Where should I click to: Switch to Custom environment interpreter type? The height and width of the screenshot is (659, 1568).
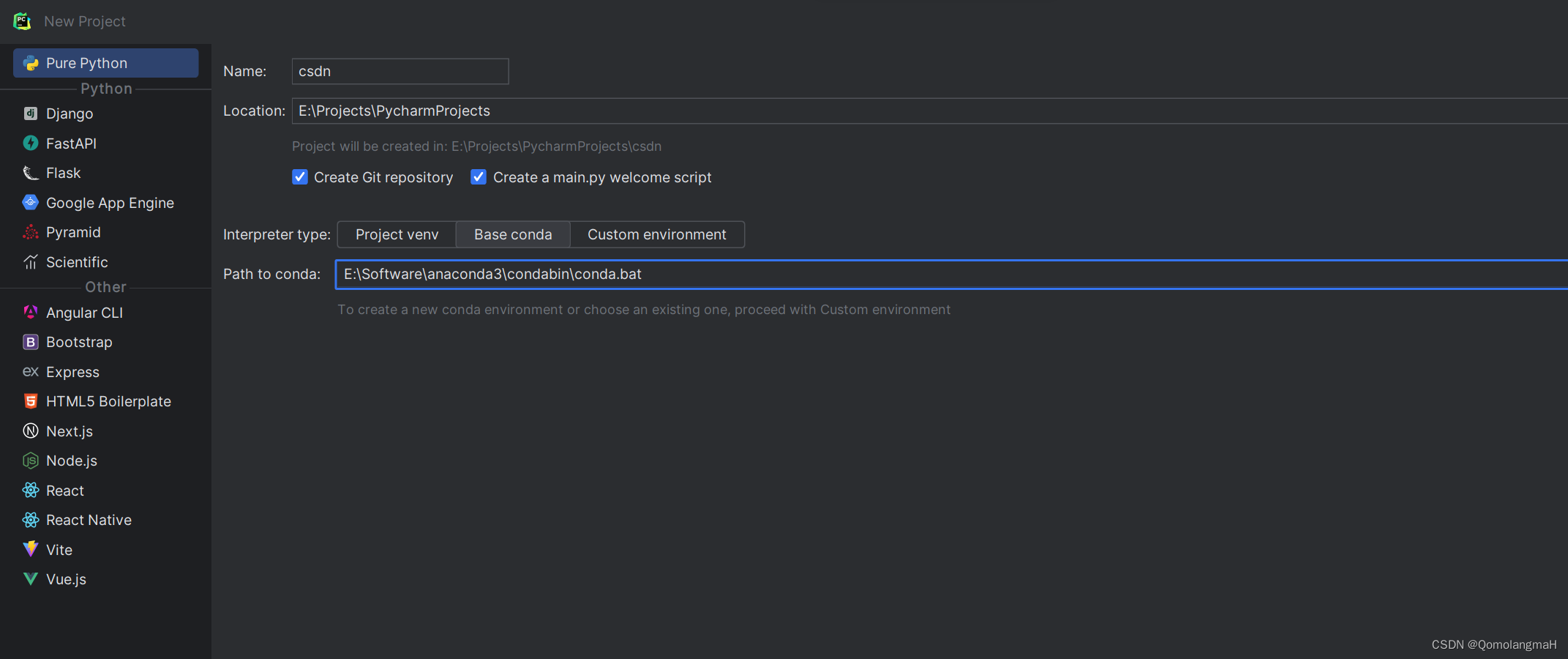[x=657, y=234]
